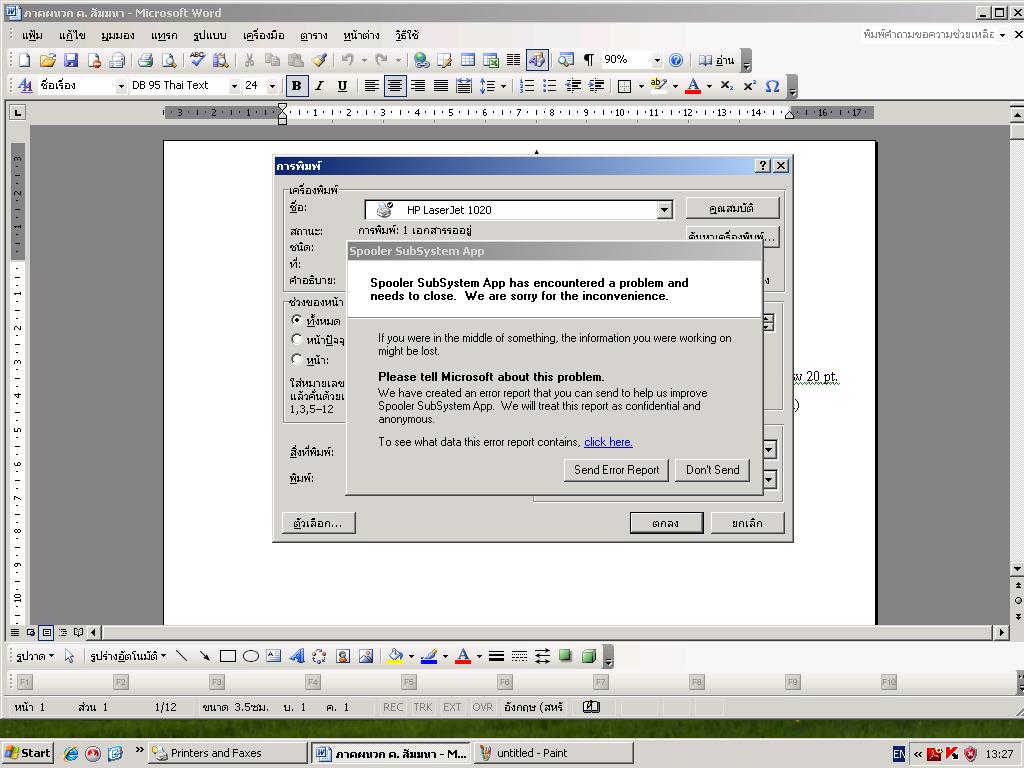This screenshot has width=1024, height=768.
Task: Click the Insert Table icon
Action: tap(468, 60)
